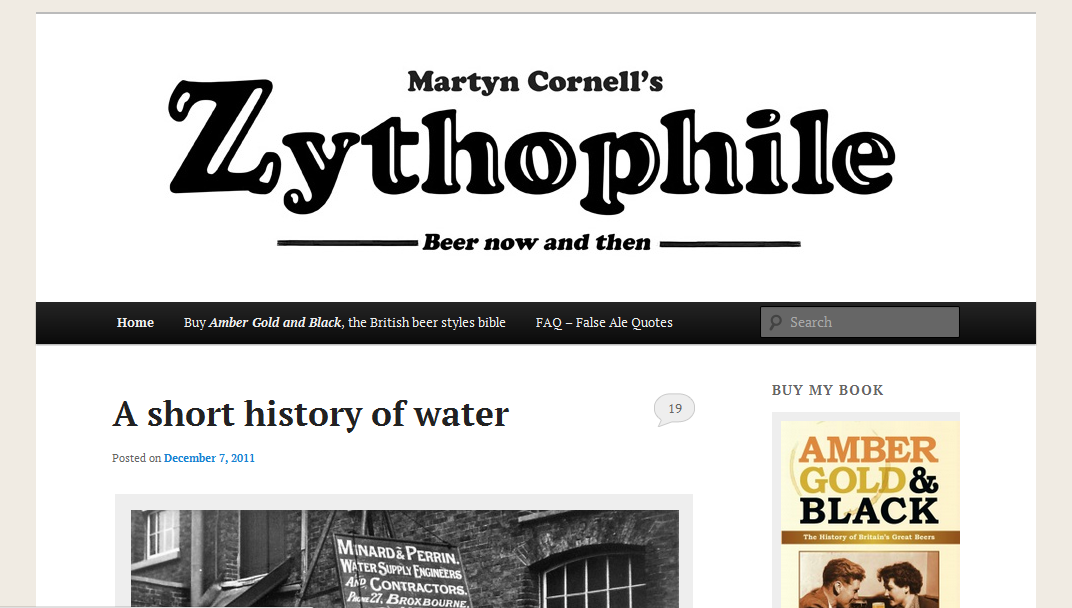Click the arched window in the photo
The image size is (1072, 608).
click(593, 580)
